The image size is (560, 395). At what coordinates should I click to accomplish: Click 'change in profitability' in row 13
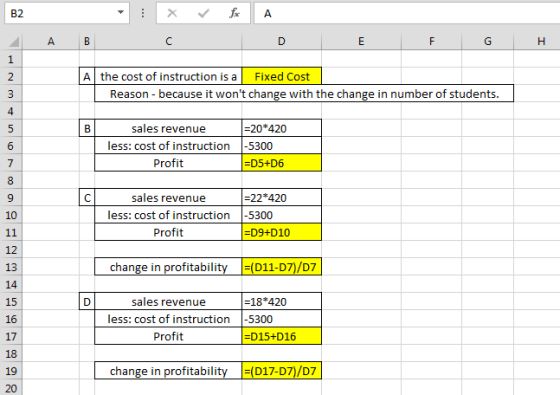tap(168, 267)
